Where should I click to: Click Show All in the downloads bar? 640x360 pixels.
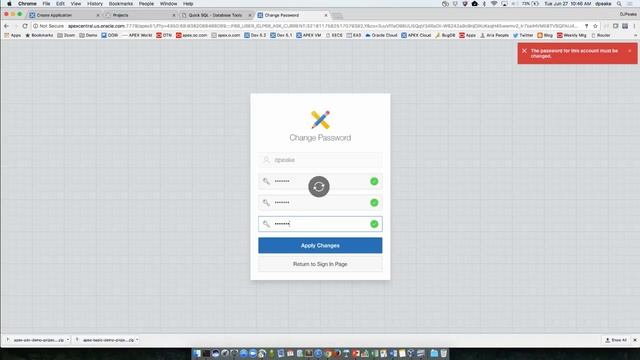pyautogui.click(x=616, y=340)
